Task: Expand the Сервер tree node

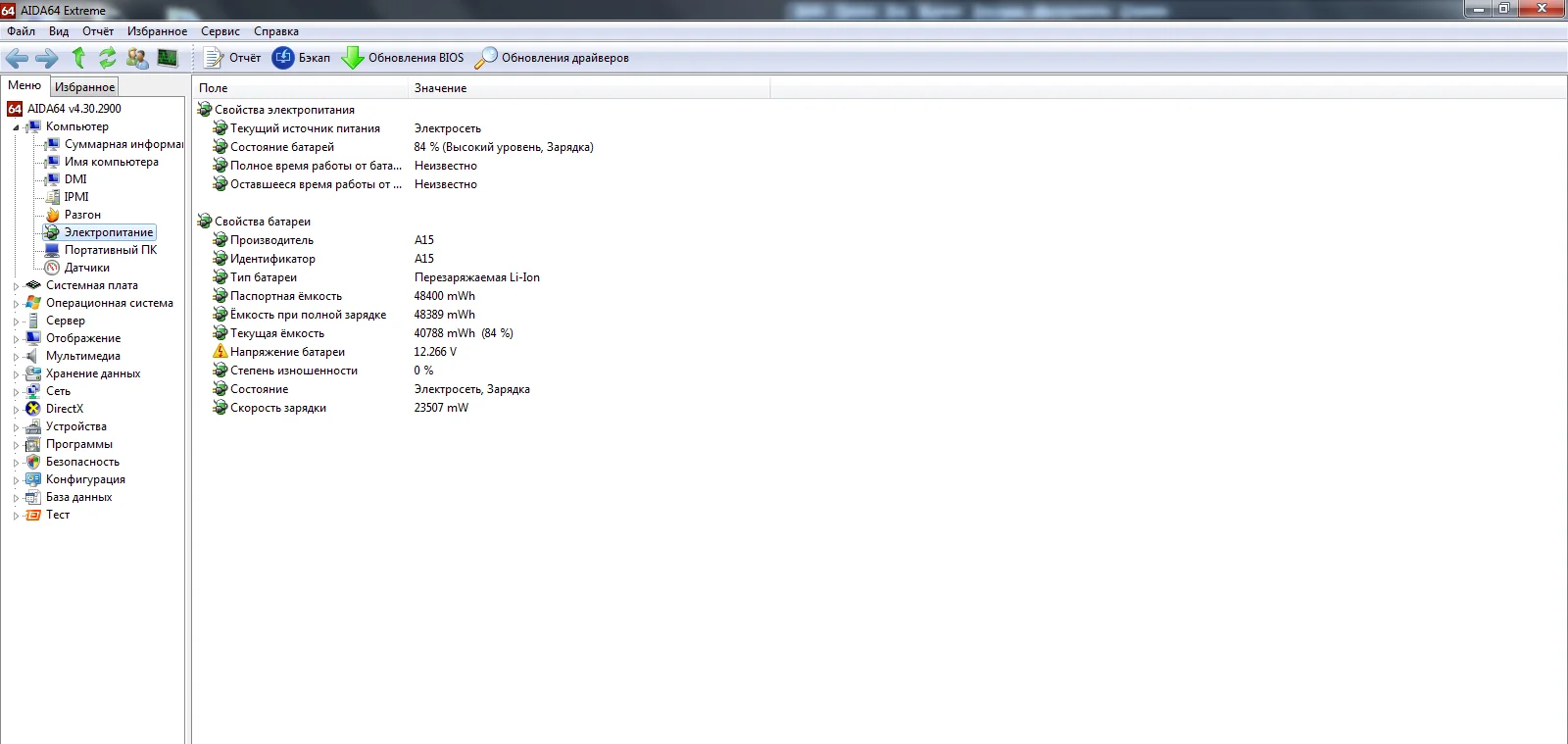Action: tap(16, 322)
